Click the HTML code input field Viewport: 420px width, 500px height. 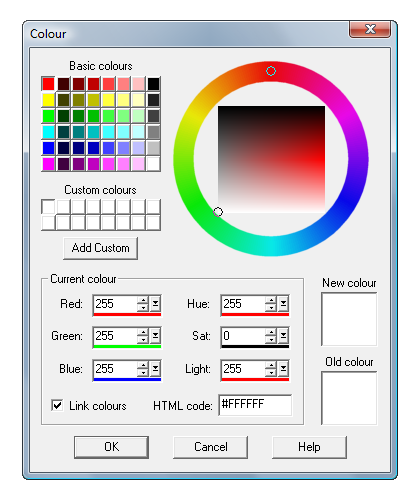[255, 405]
